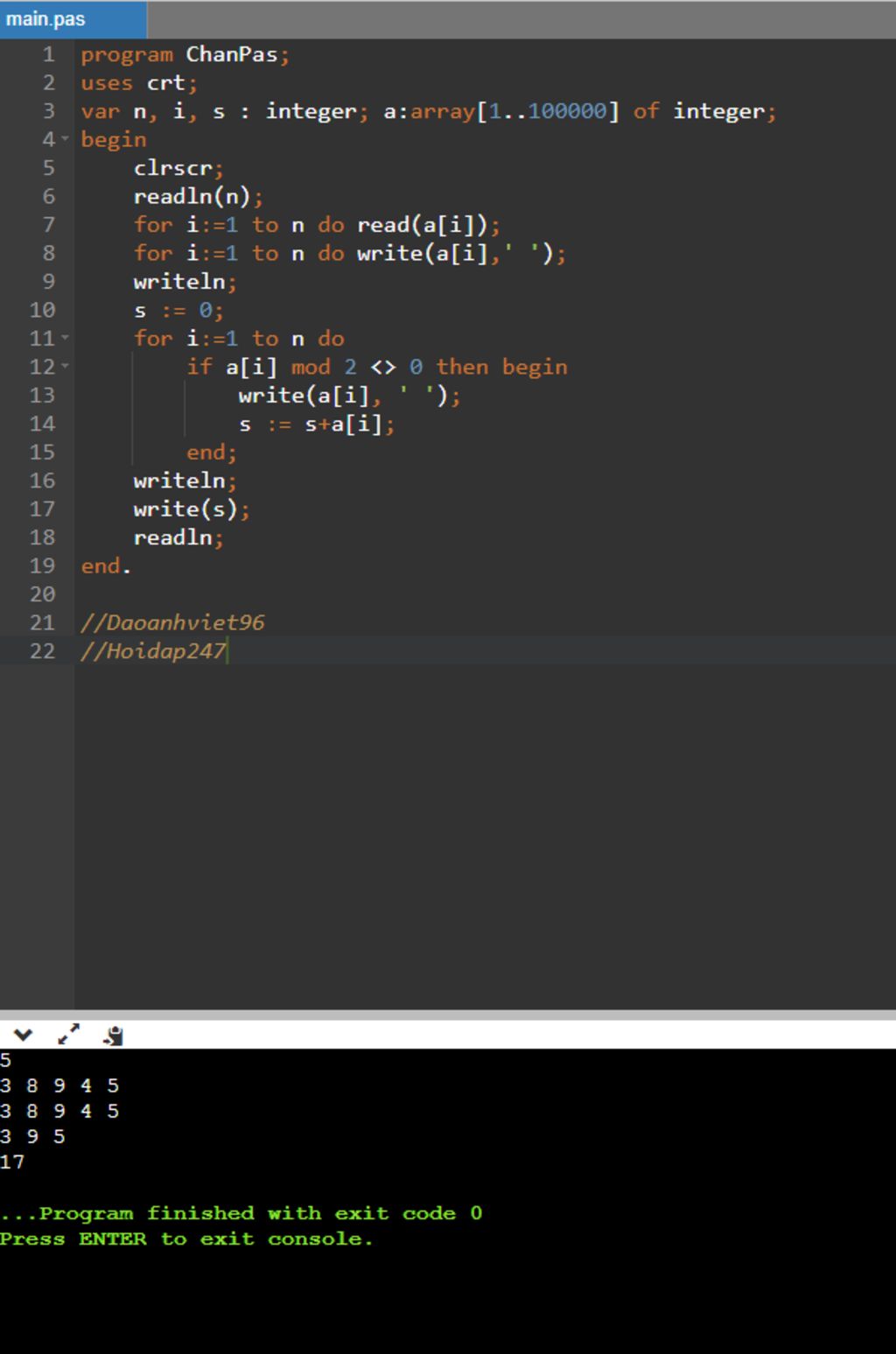Click the final end. statement on line 19
The image size is (896, 1354).
(x=105, y=566)
